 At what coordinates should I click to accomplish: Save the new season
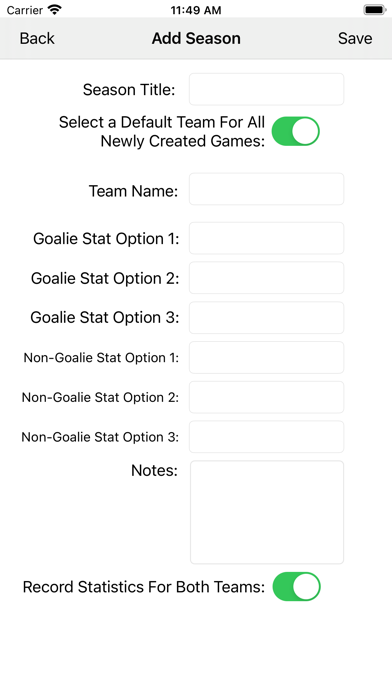tap(355, 38)
